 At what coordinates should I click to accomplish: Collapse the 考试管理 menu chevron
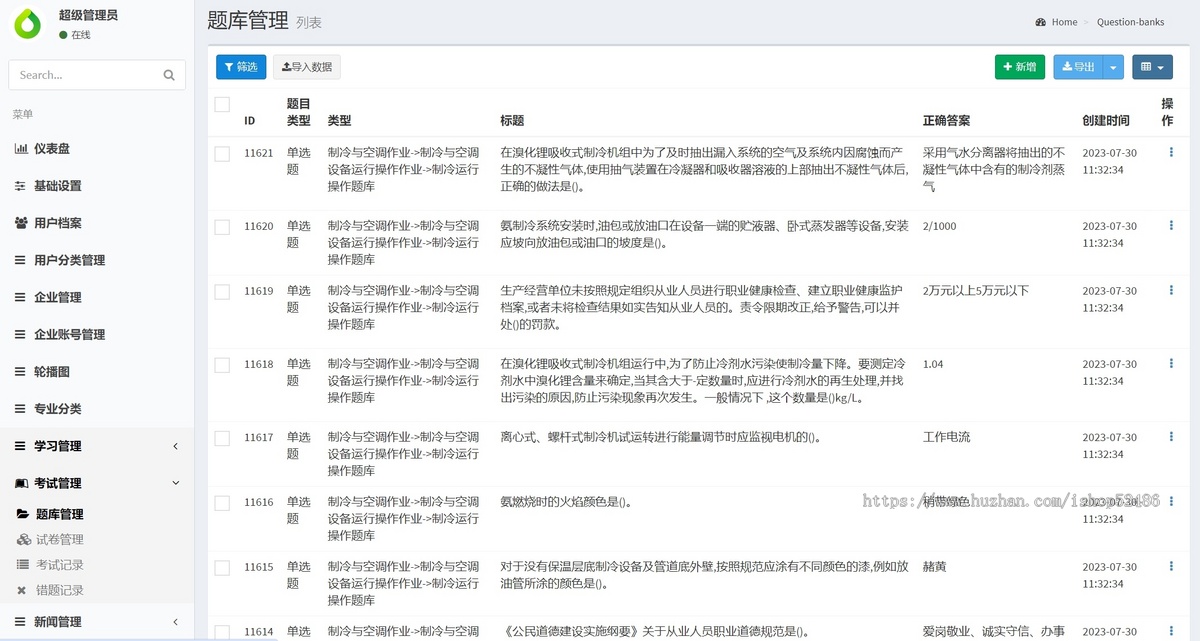click(176, 483)
